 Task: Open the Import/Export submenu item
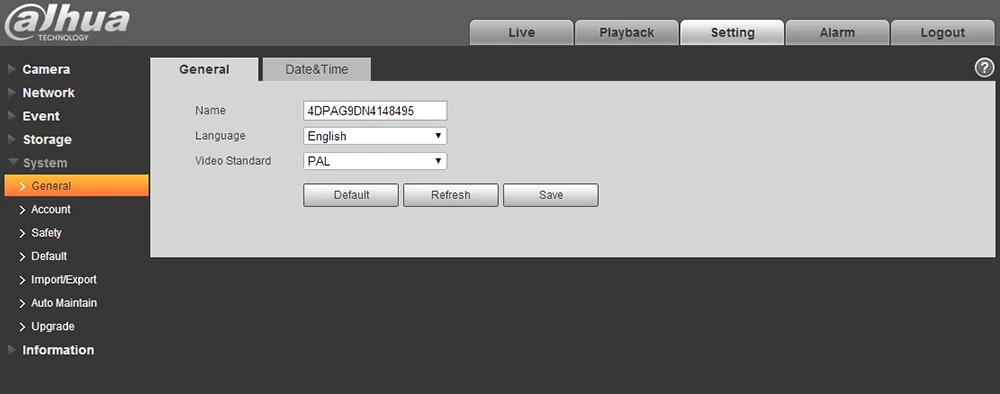[x=64, y=279]
